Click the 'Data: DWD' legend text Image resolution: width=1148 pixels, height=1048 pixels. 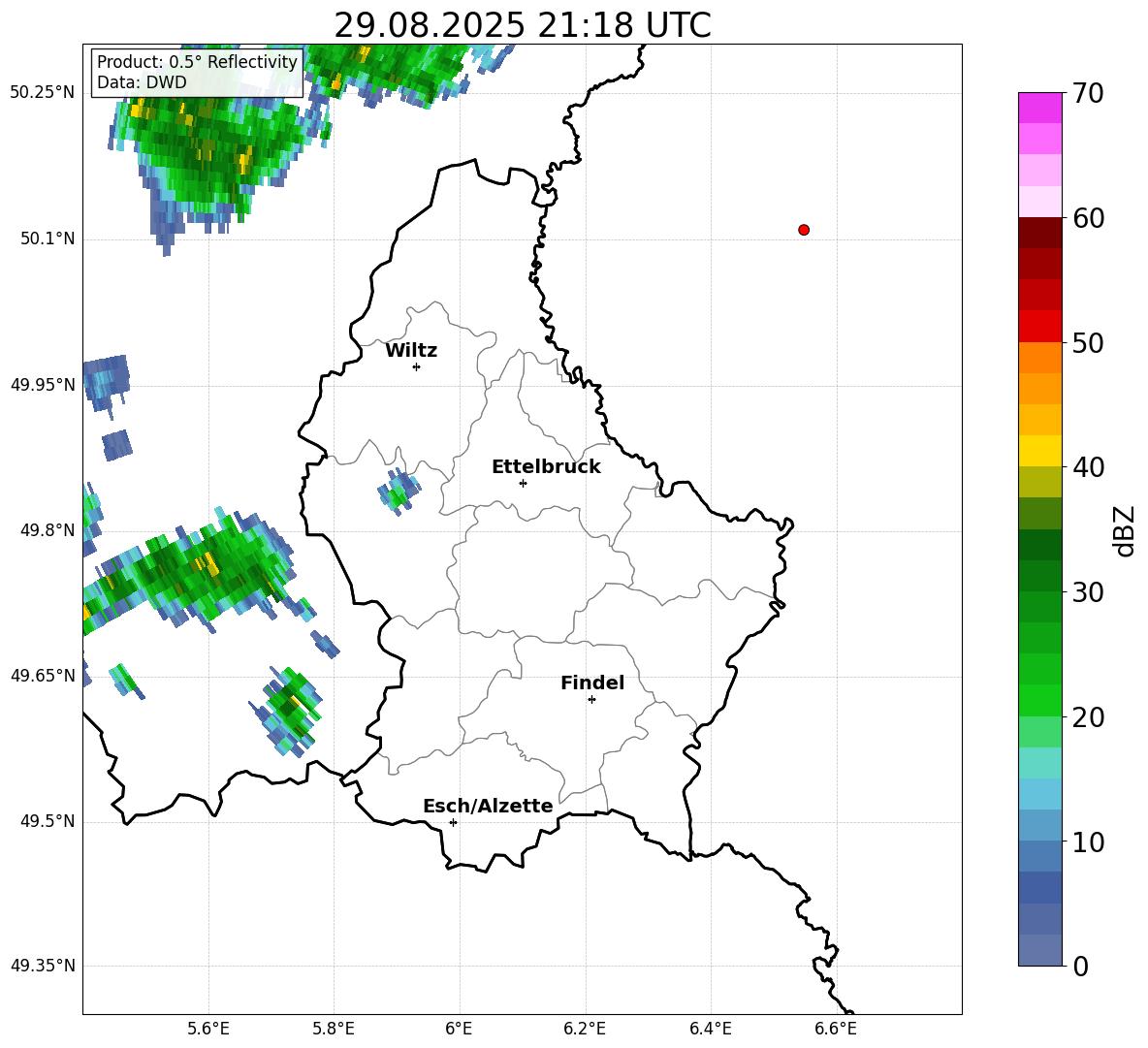click(142, 82)
